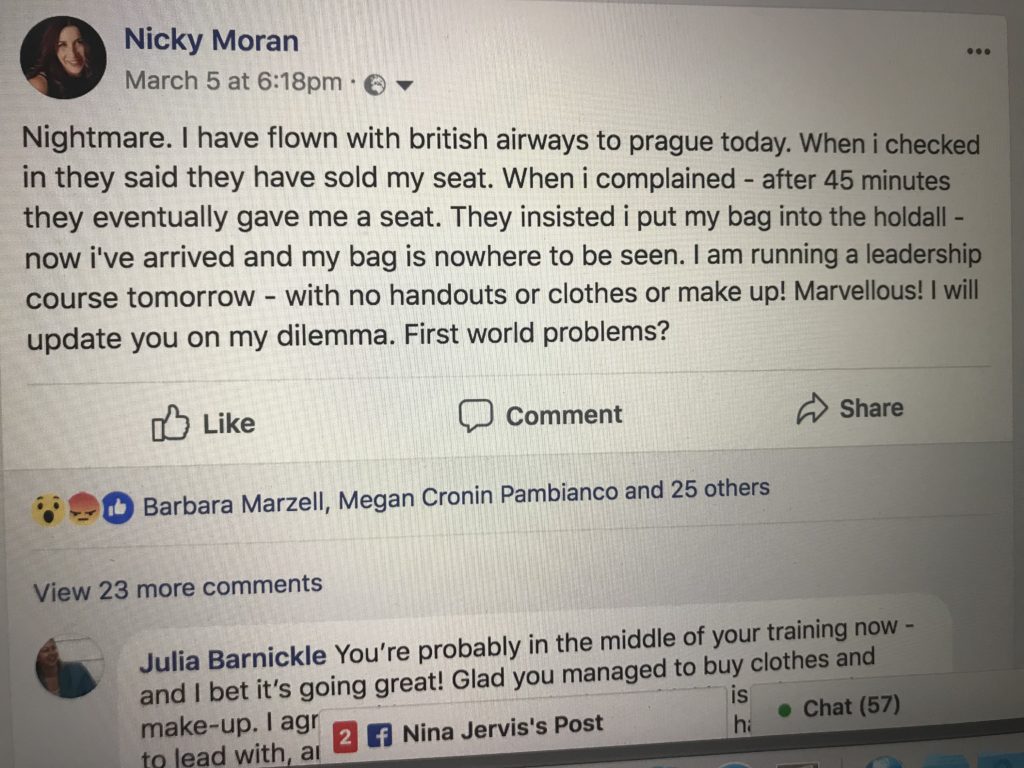Open the three-dots post options menu

978,52
